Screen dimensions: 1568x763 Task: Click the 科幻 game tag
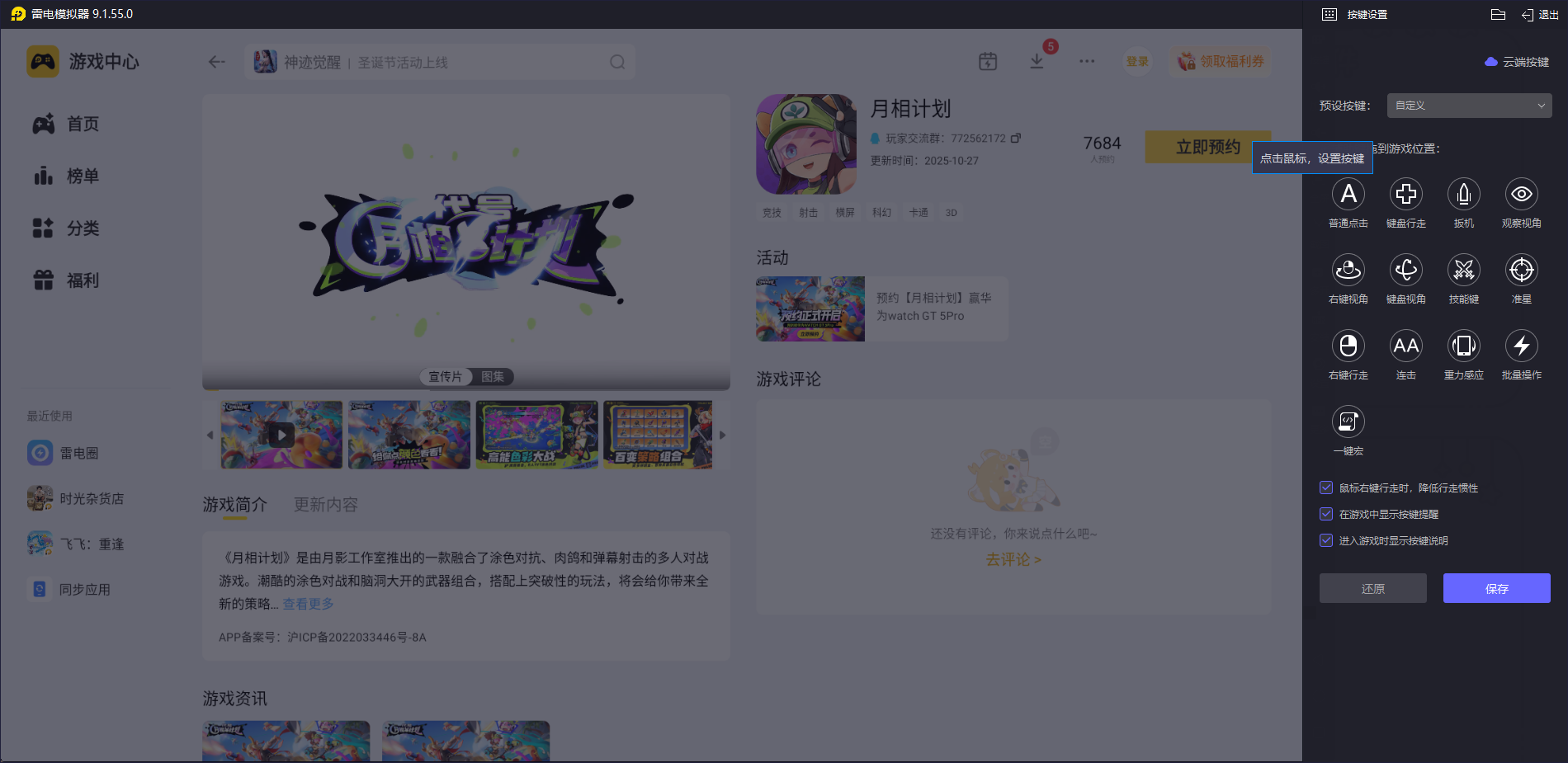pos(882,213)
